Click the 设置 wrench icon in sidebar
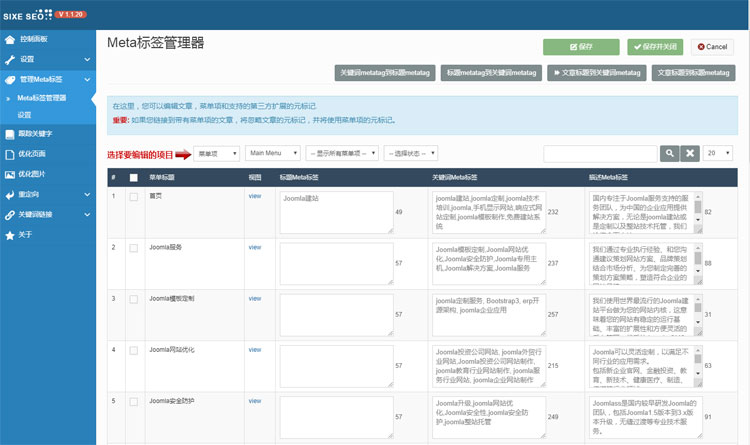Screen dimensions: 750x445 (10, 59)
